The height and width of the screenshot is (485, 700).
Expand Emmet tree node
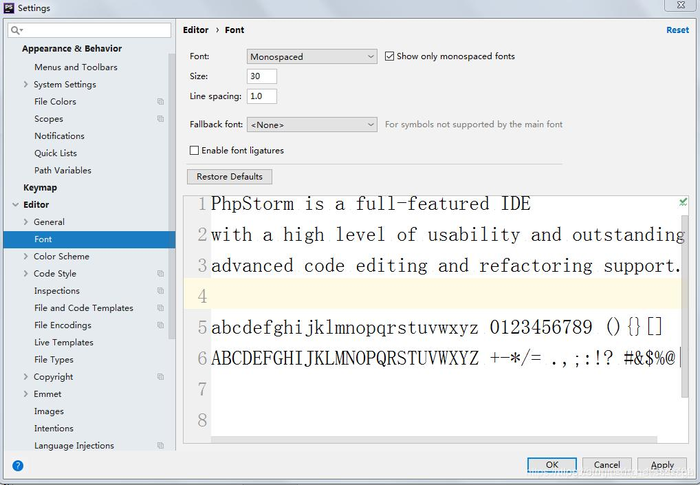(25, 394)
